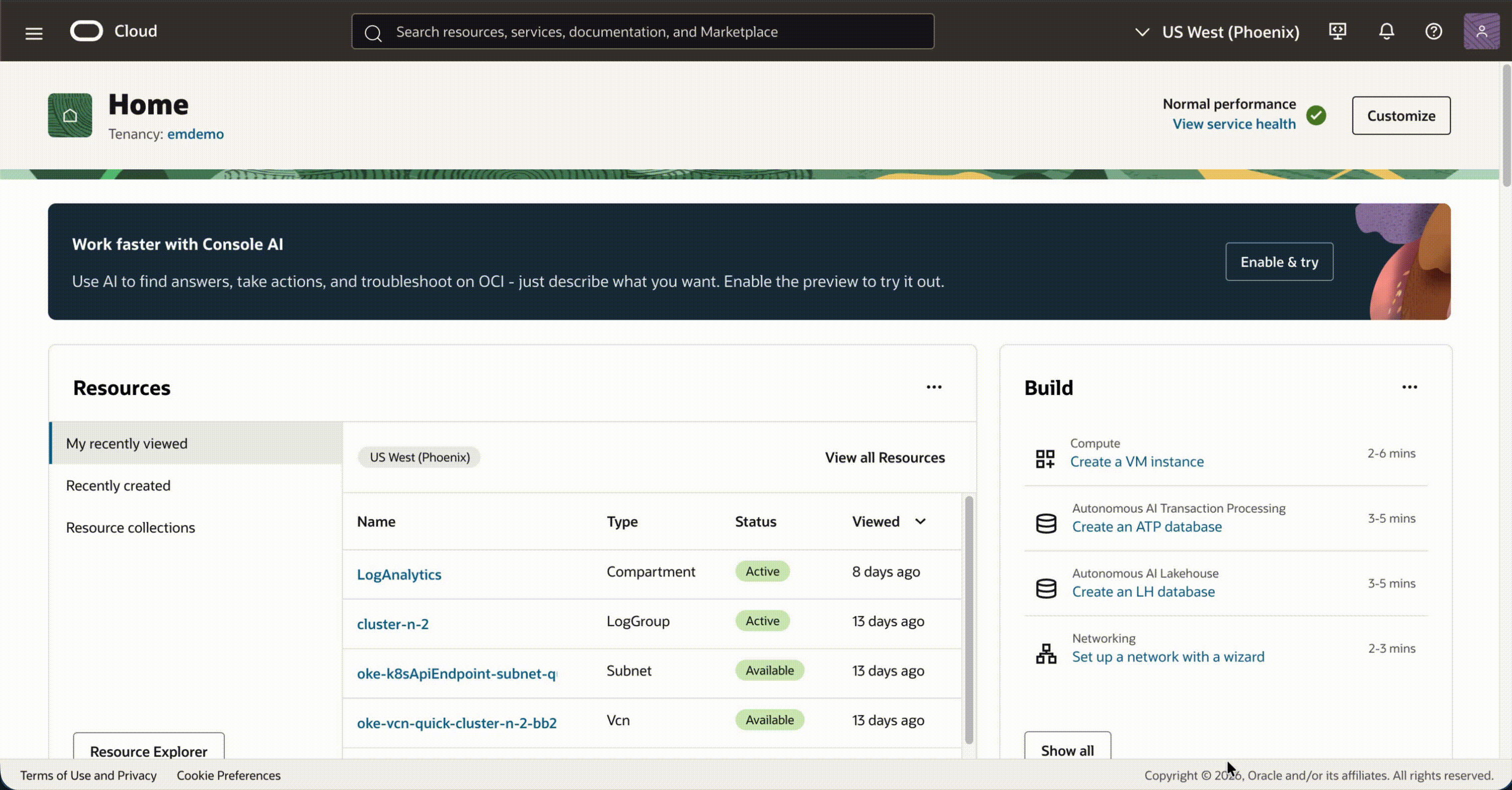Screen dimensions: 1512x790
Task: Click the "8 days ago" viewed cell
Action: click(886, 572)
